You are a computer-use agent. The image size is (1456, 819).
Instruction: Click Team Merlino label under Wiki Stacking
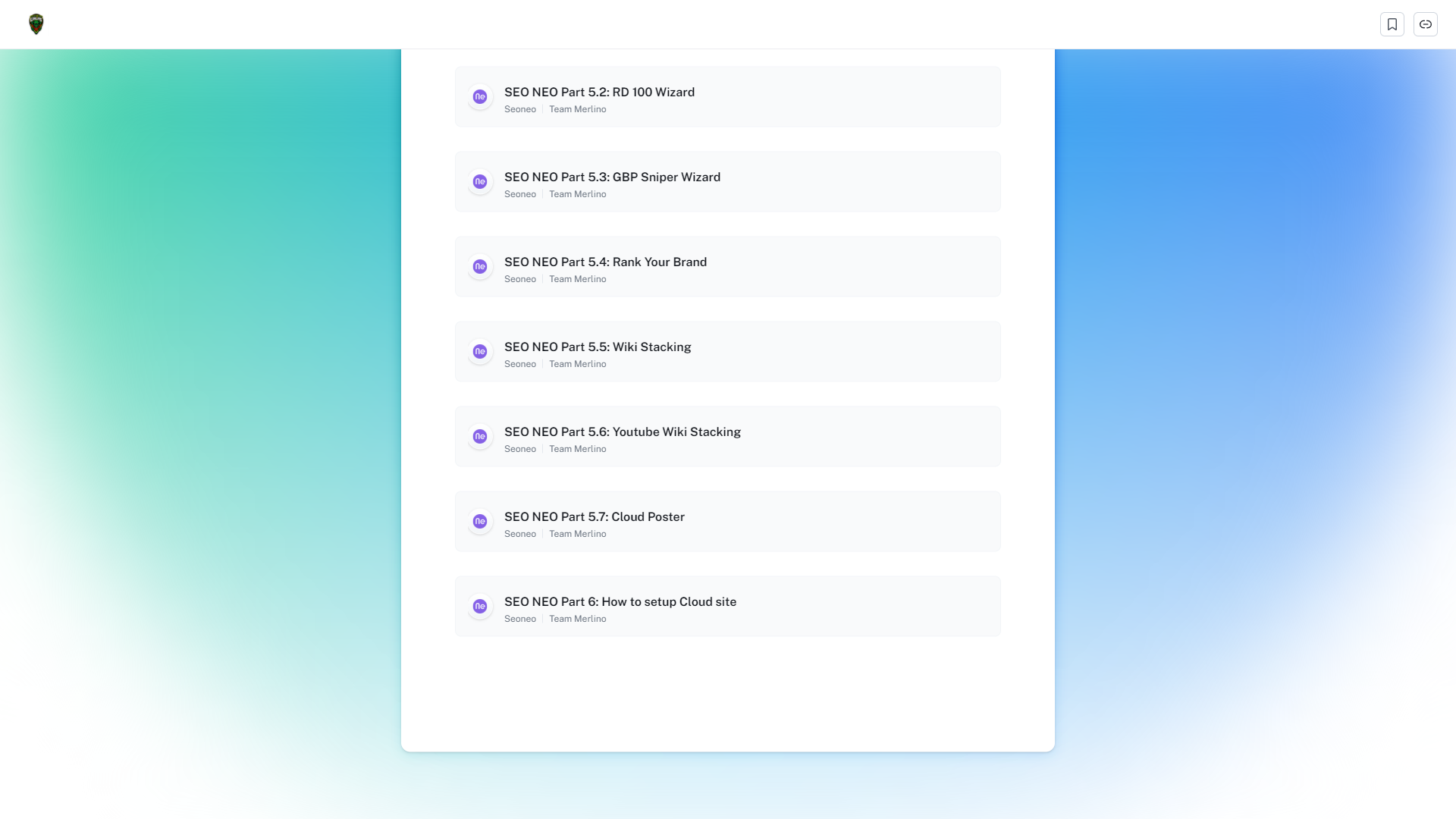[578, 363]
